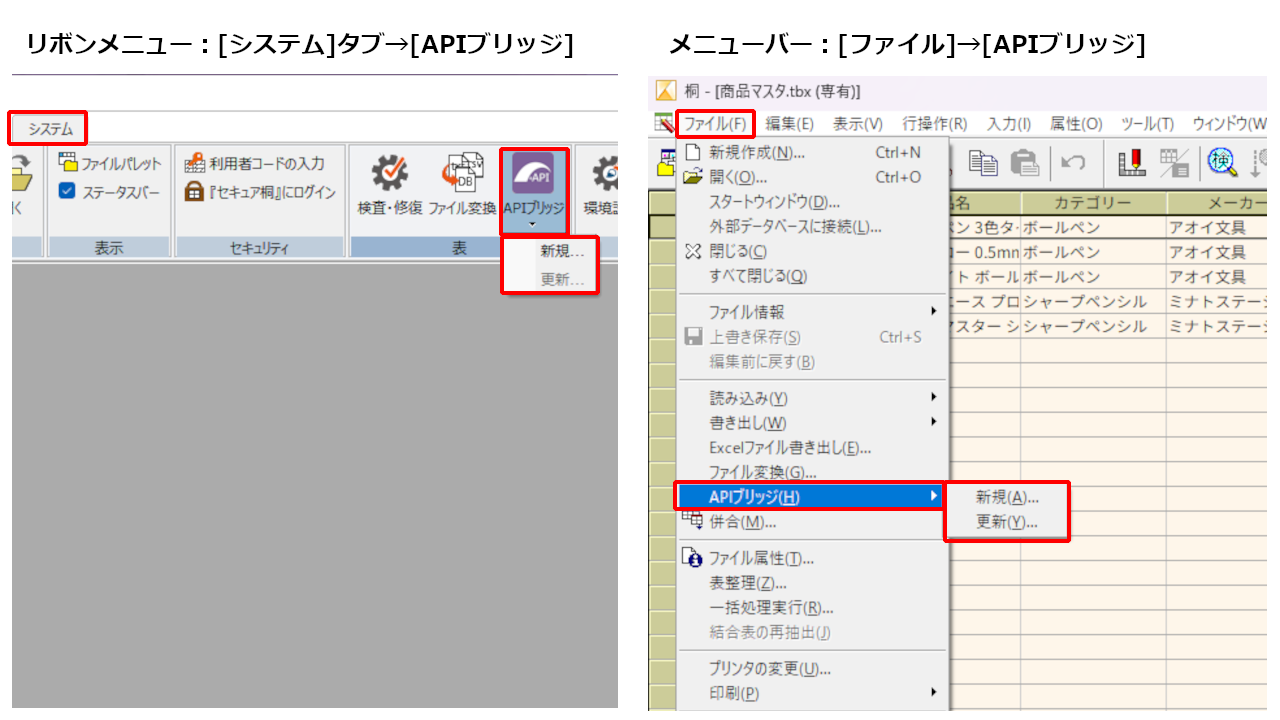This screenshot has width=1280, height=720.
Task: Click the カテゴリー column header
Action: [1092, 203]
